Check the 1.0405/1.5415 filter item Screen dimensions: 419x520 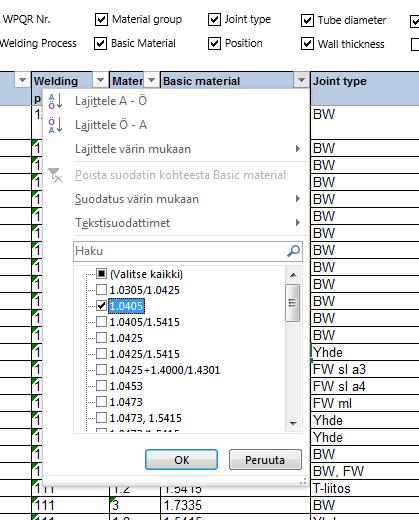(x=101, y=322)
